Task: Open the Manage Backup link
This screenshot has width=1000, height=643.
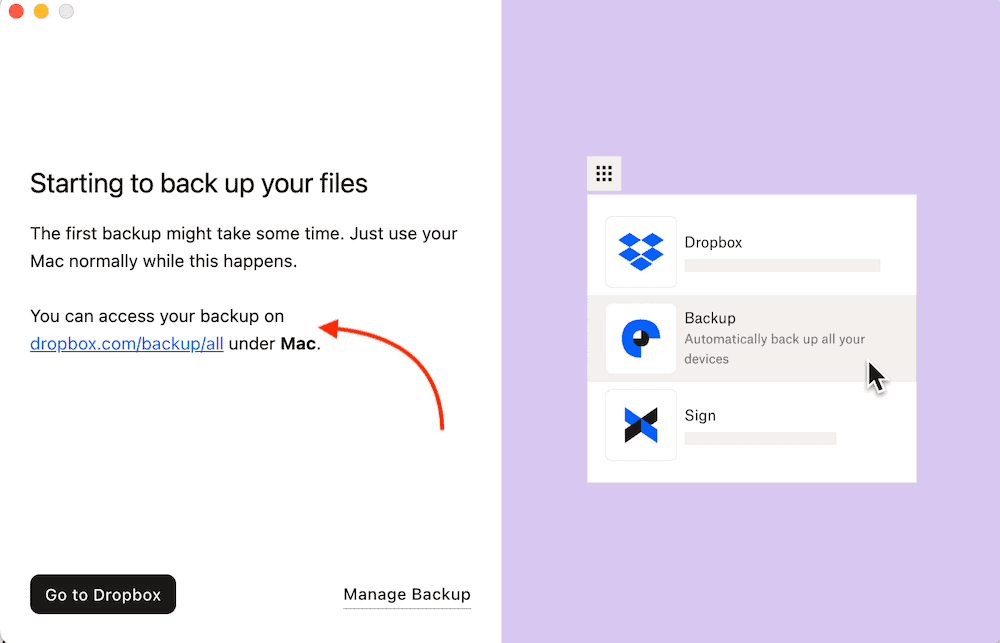Action: click(x=407, y=594)
